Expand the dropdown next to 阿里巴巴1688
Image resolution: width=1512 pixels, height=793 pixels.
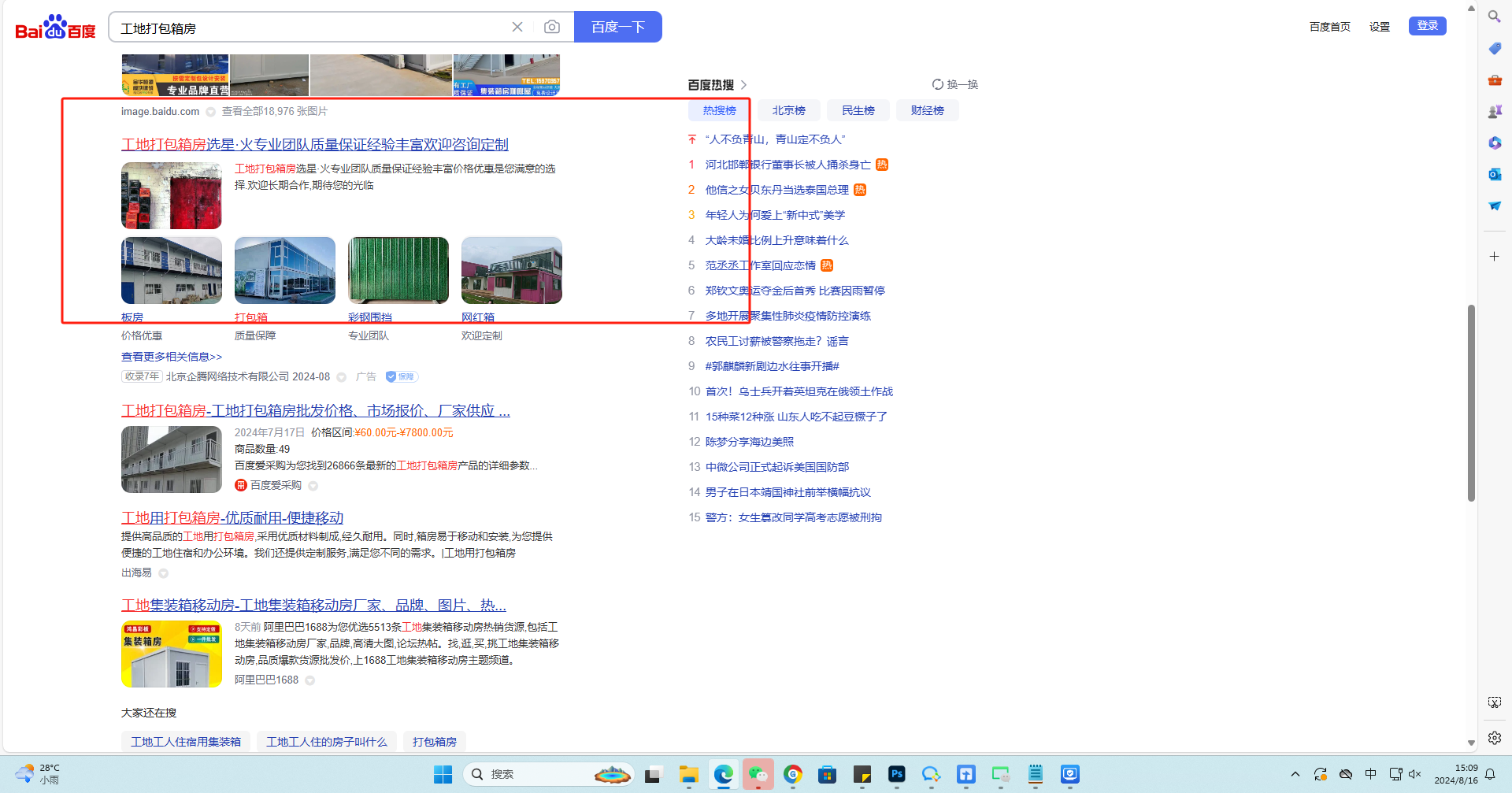point(309,680)
